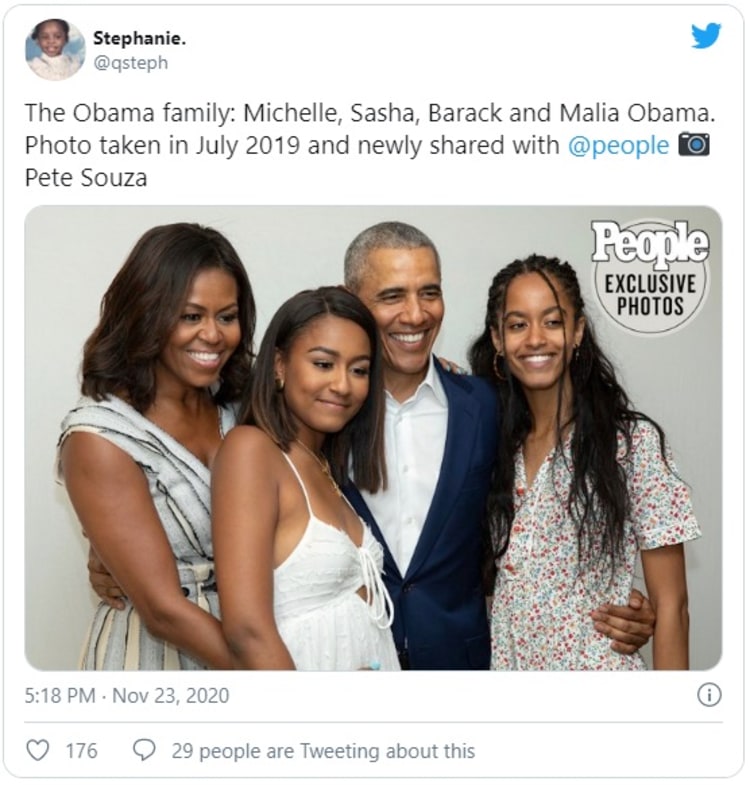Click the camera emoji in the tweet
This screenshot has height=785, width=750.
693,145
